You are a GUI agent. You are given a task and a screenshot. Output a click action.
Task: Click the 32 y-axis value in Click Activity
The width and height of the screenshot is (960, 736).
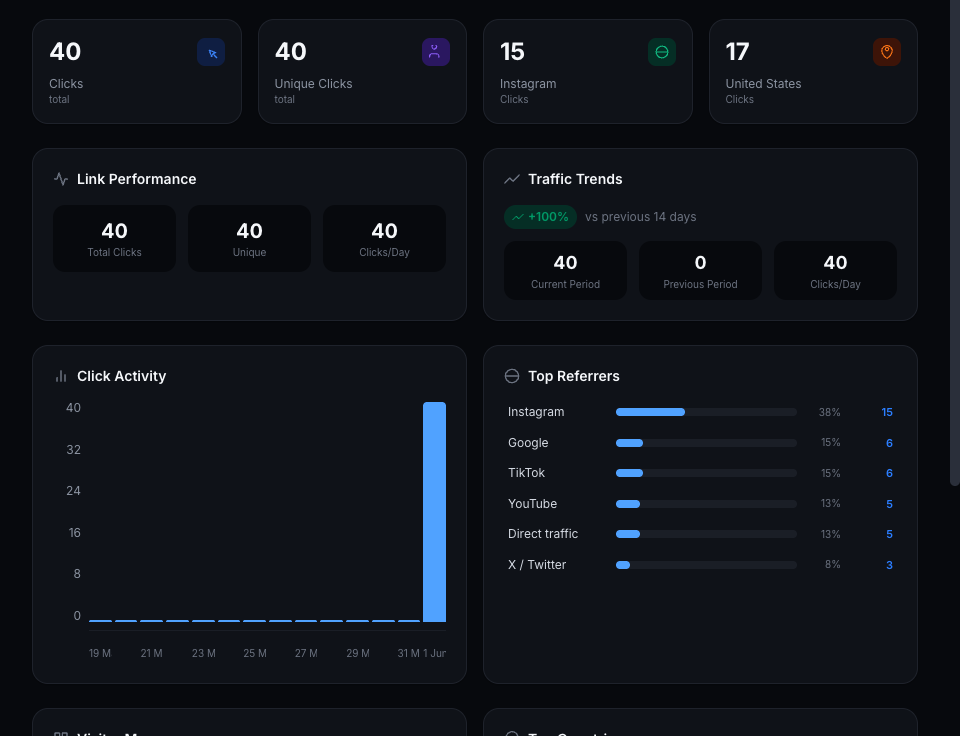point(73,449)
